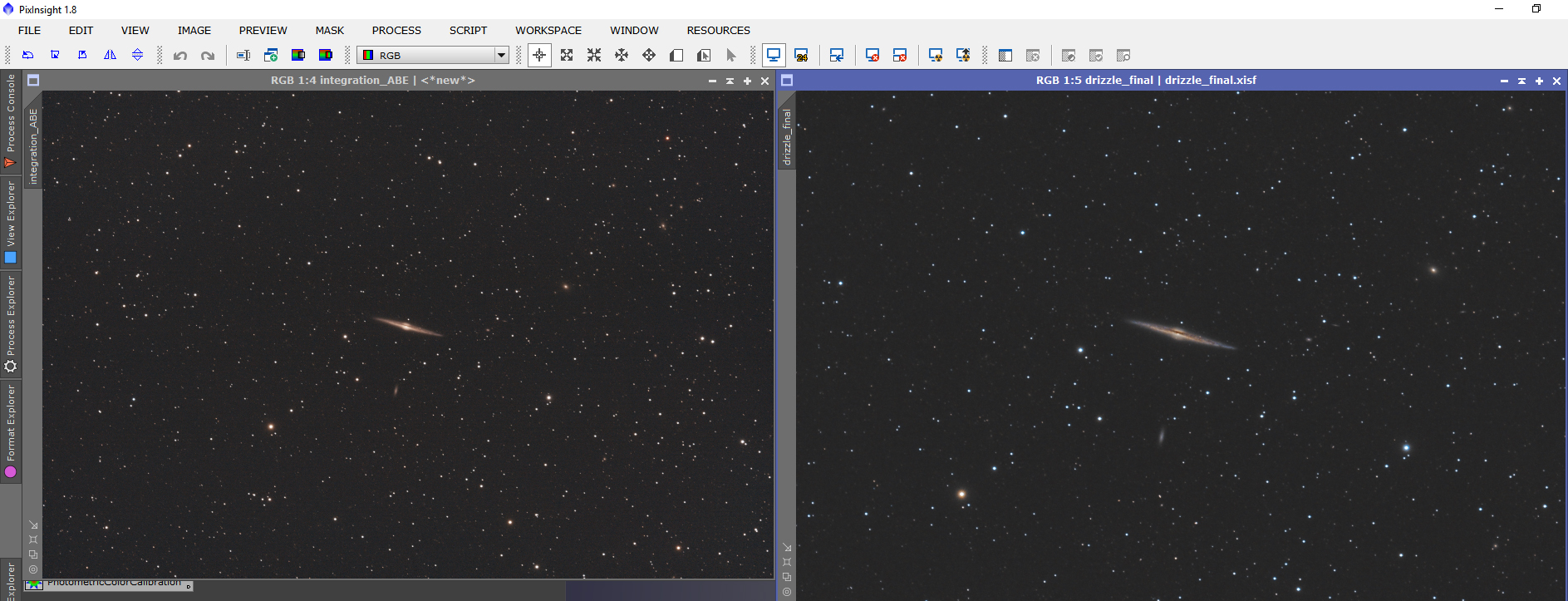Screen dimensions: 1568x601
Task: Click the overlapping squares icon in integration_ABE
Action: pyautogui.click(x=33, y=554)
